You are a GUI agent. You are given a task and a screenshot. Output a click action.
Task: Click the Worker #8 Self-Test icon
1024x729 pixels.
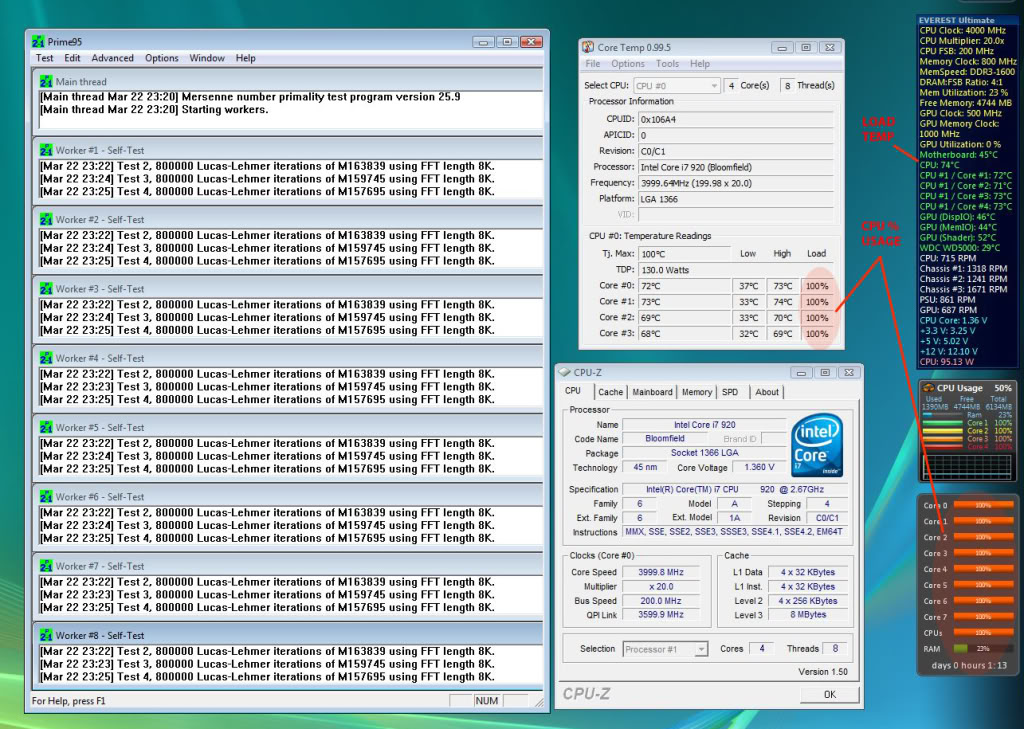tap(46, 636)
